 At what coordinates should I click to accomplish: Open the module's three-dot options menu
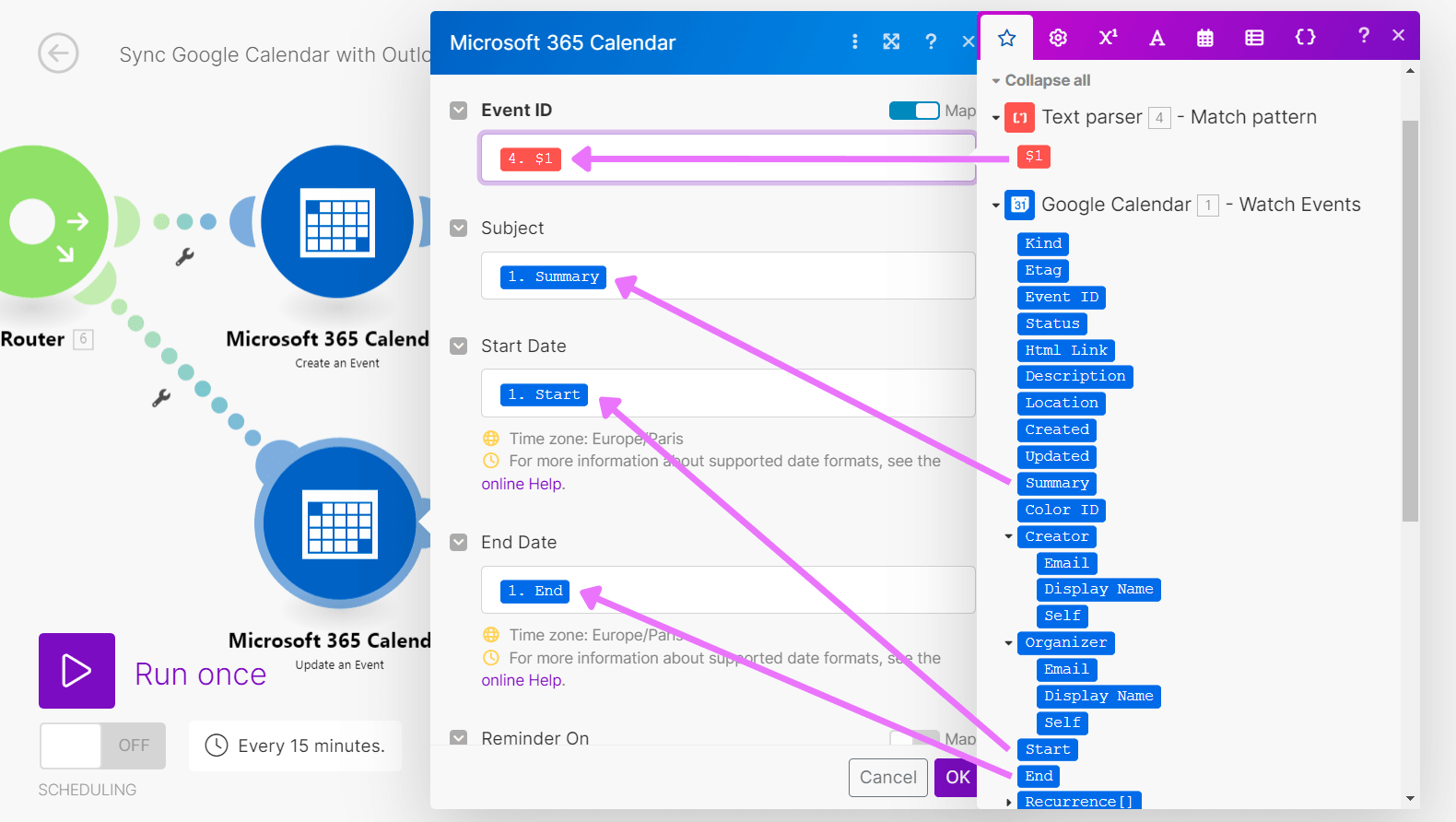click(x=854, y=41)
